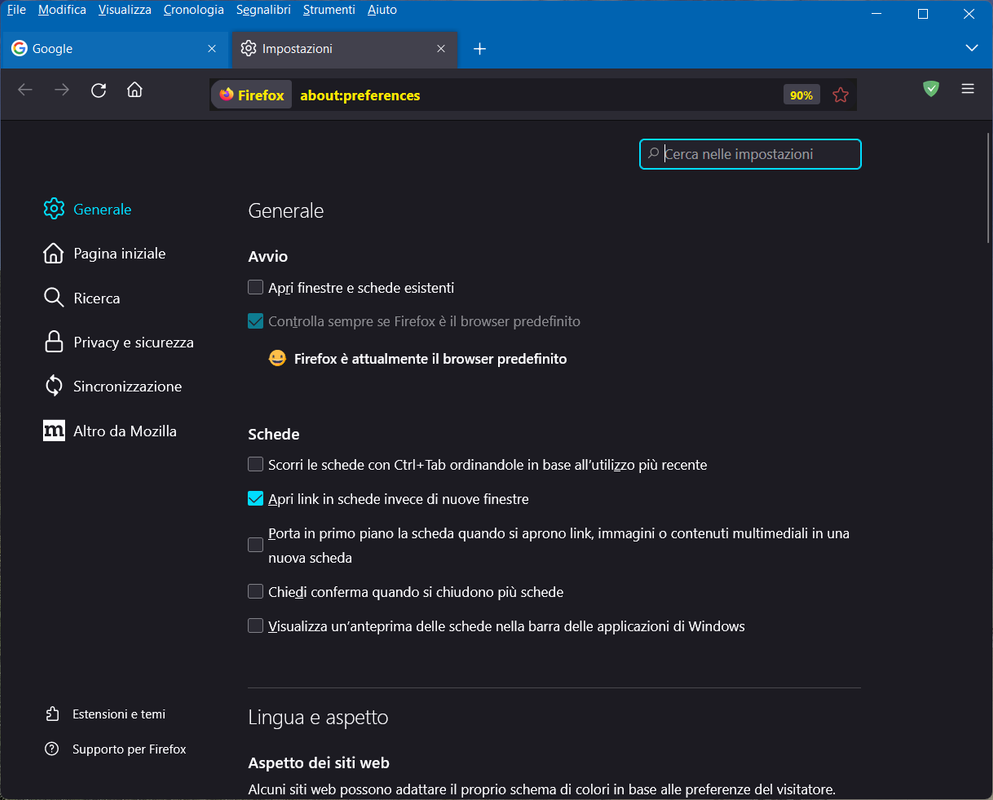
Task: Open the hamburger application menu
Action: coord(967,89)
